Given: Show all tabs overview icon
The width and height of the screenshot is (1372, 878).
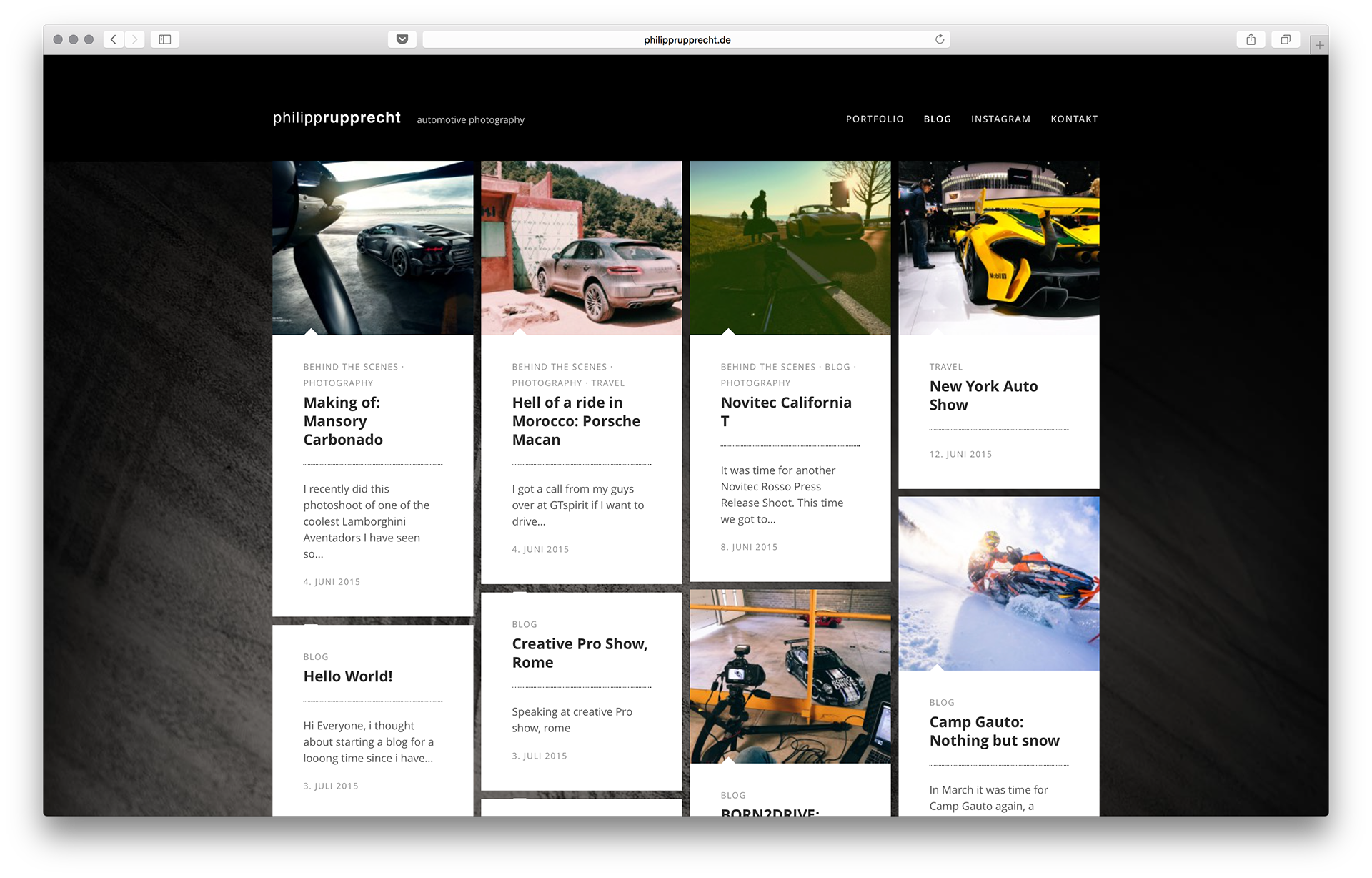Looking at the screenshot, I should point(1285,39).
